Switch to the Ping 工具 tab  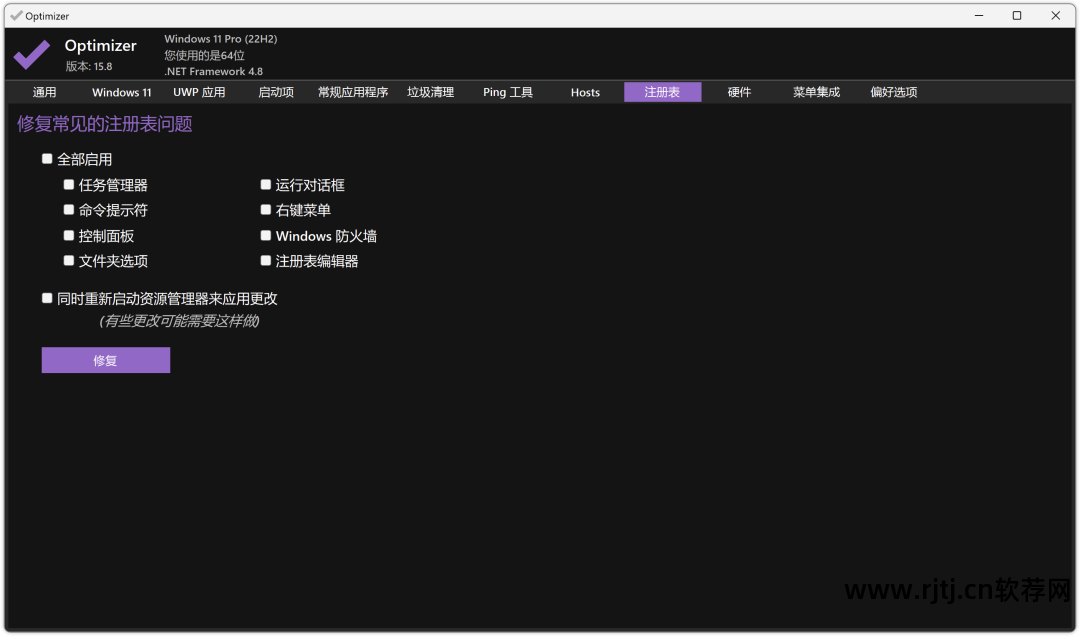click(x=508, y=92)
